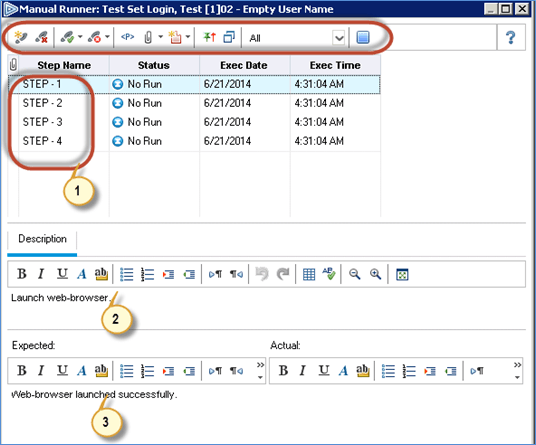Image resolution: width=536 pixels, height=445 pixels.
Task: Toggle Underline in the Actual editor toolbar
Action: pyautogui.click(x=324, y=370)
